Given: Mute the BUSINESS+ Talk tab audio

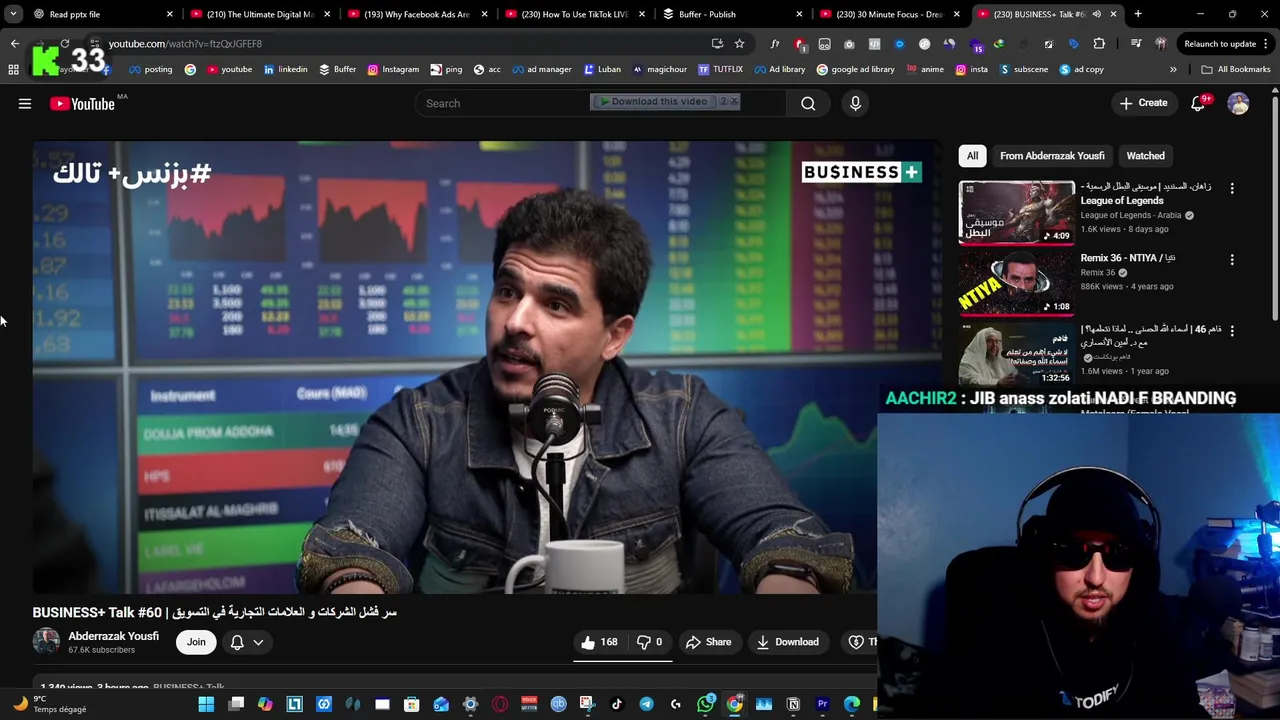Looking at the screenshot, I should pyautogui.click(x=1096, y=14).
